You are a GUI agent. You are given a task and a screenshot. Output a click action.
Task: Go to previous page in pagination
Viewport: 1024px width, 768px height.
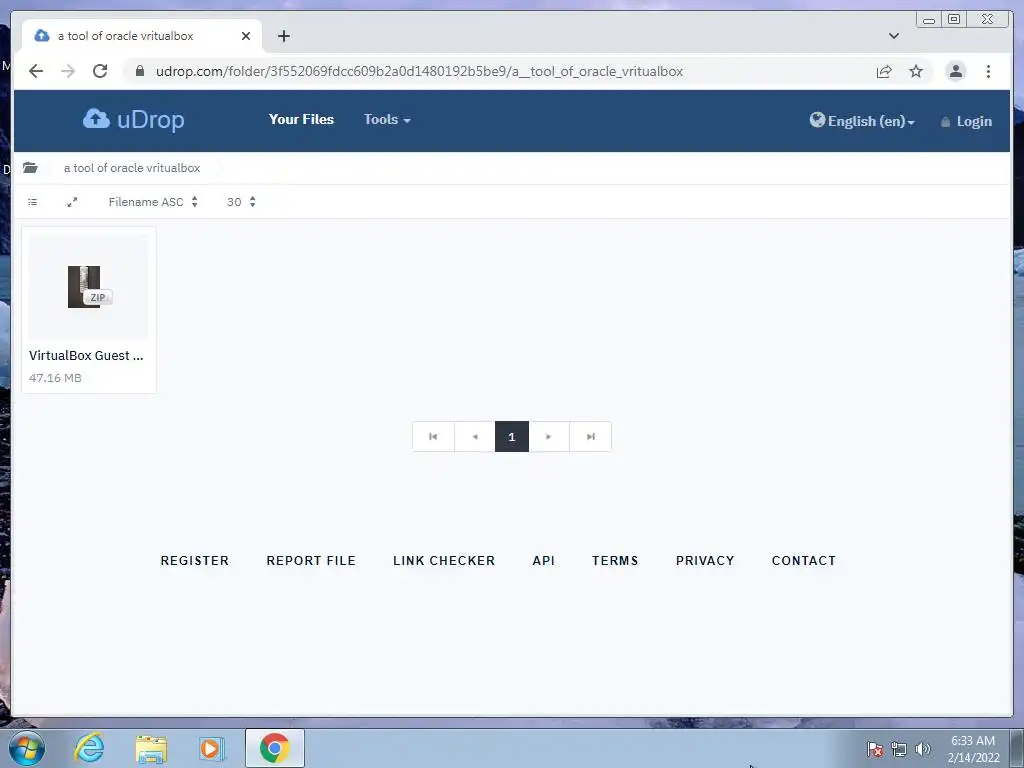click(475, 437)
